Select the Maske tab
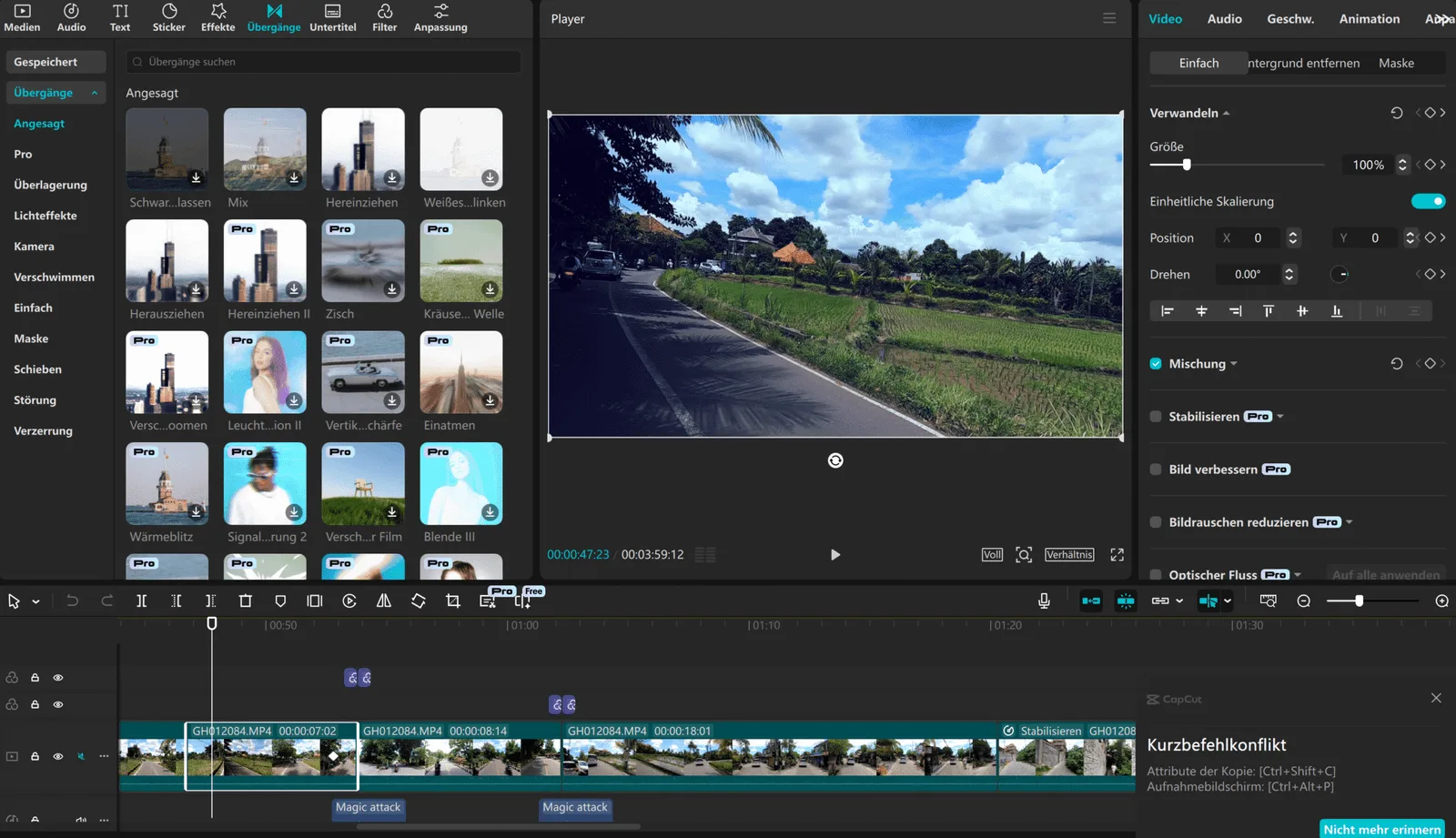The height and width of the screenshot is (838, 1456). point(1396,63)
